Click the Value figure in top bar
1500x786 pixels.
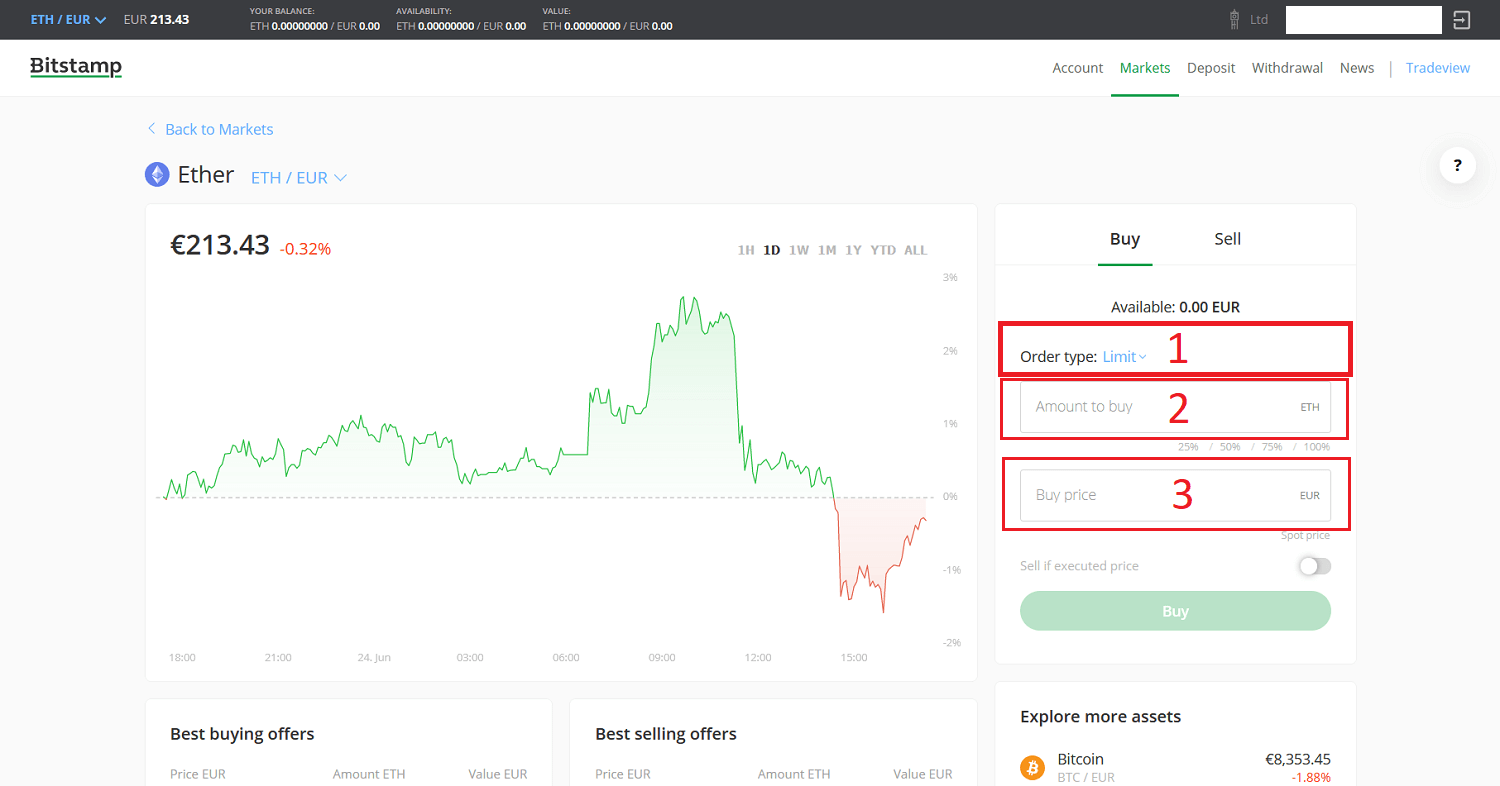(x=607, y=26)
